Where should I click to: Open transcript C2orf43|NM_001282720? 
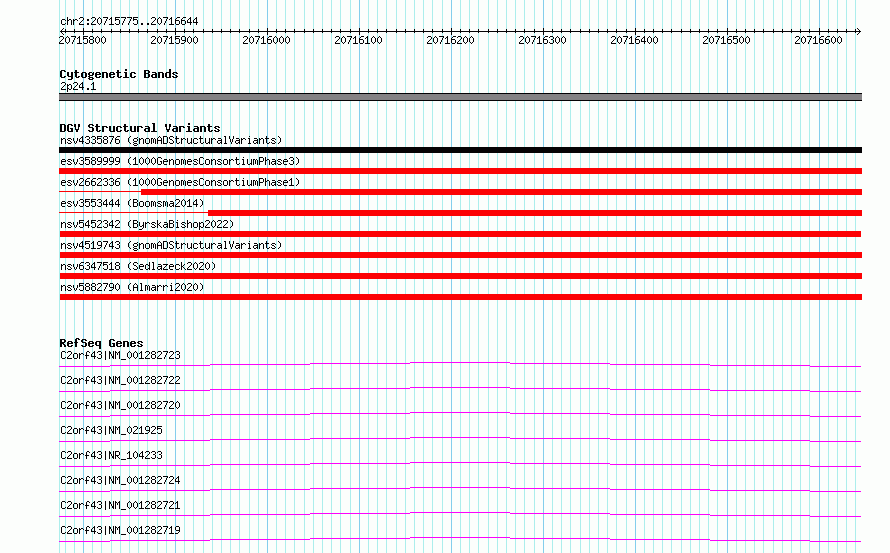pos(120,405)
